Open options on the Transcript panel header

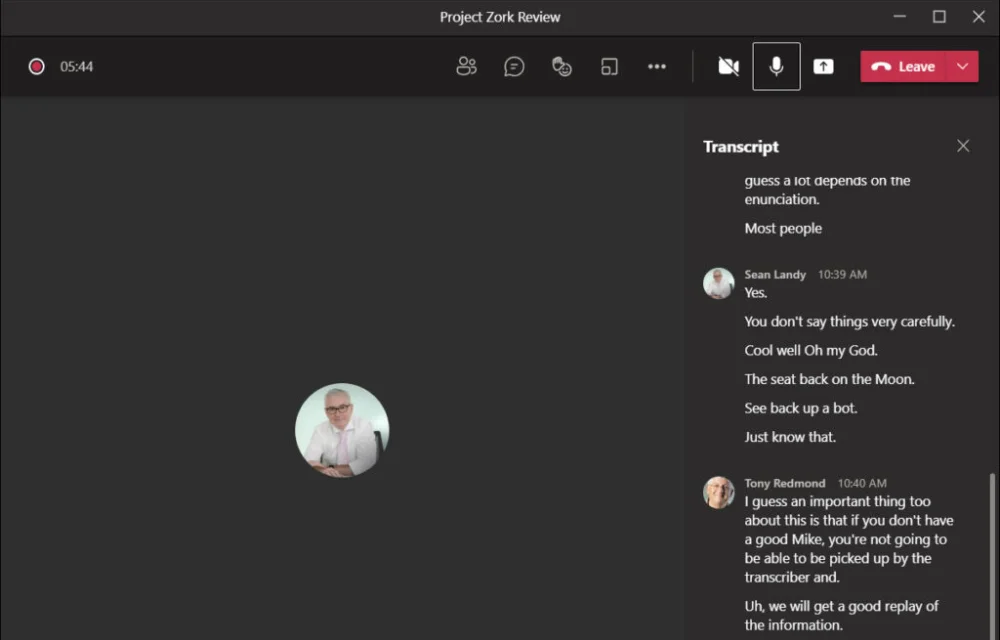coord(963,145)
